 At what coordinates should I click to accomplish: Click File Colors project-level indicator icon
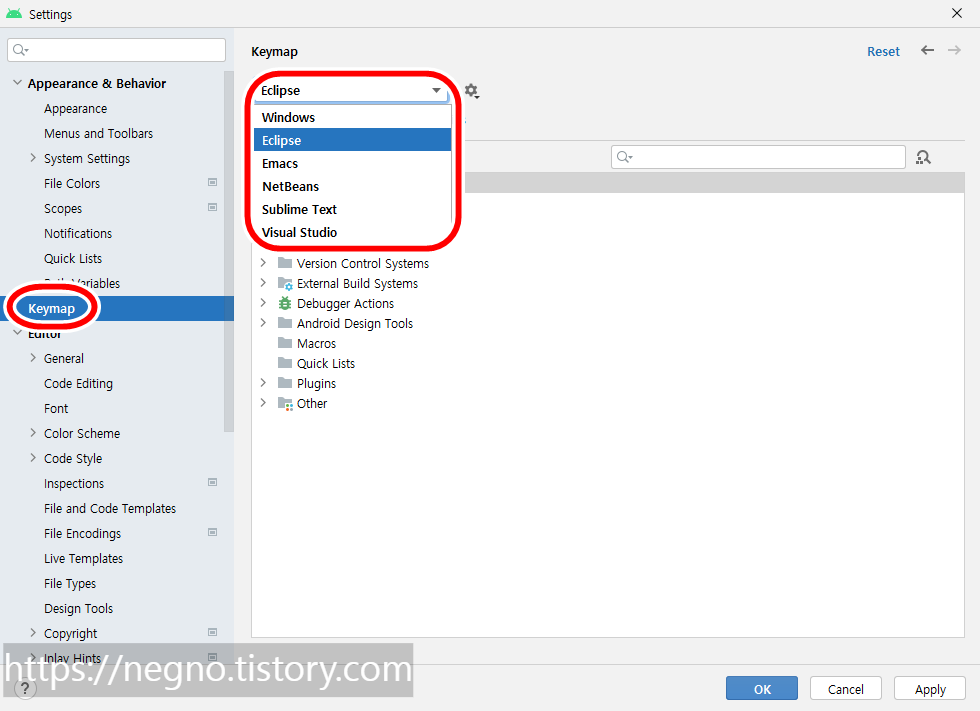(212, 182)
